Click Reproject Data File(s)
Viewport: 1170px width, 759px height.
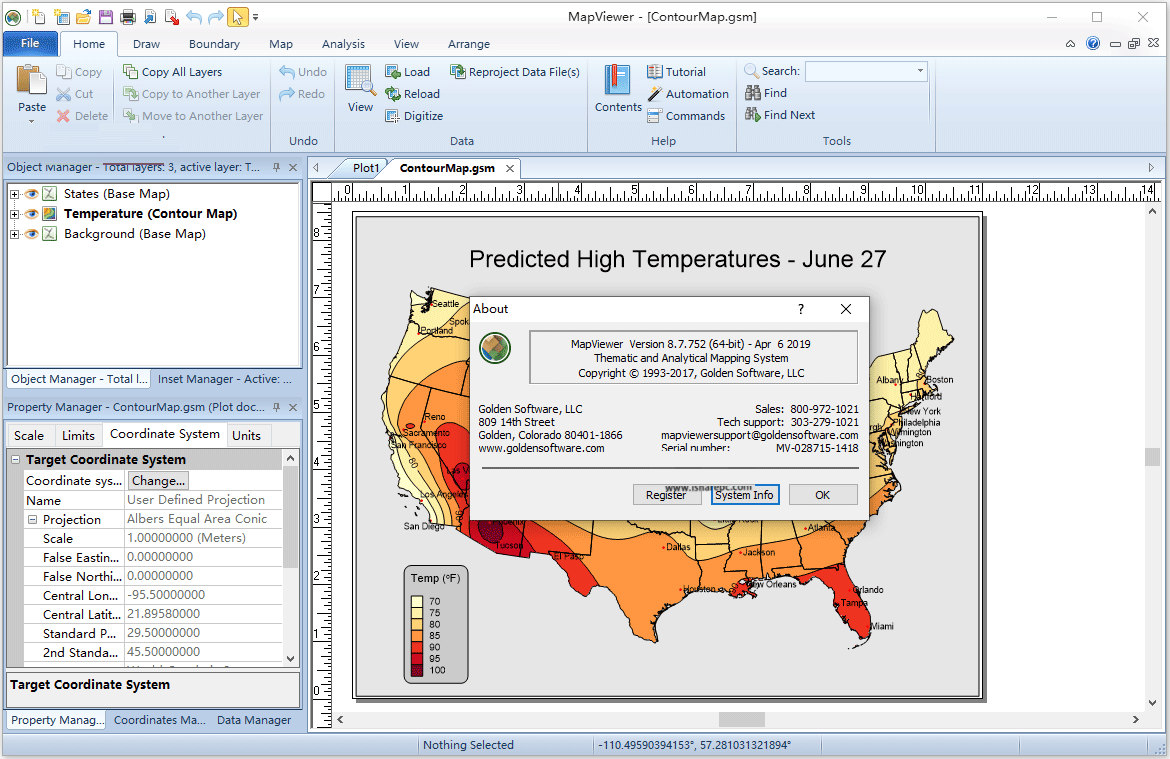[x=515, y=71]
